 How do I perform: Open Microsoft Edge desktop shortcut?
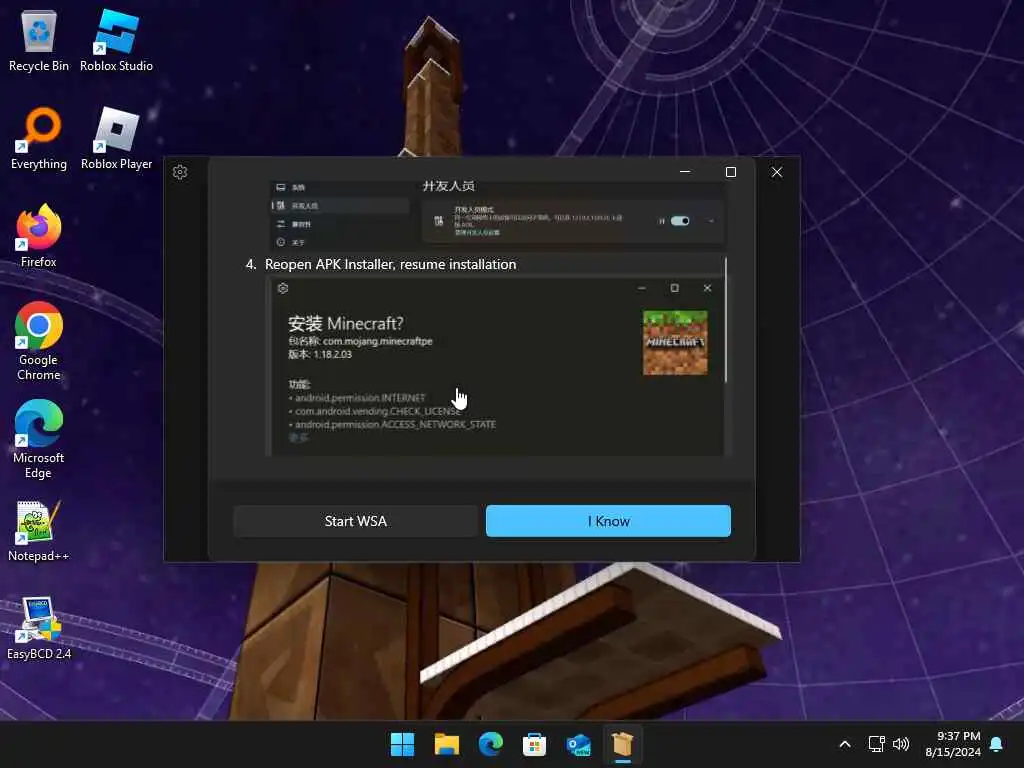point(39,439)
